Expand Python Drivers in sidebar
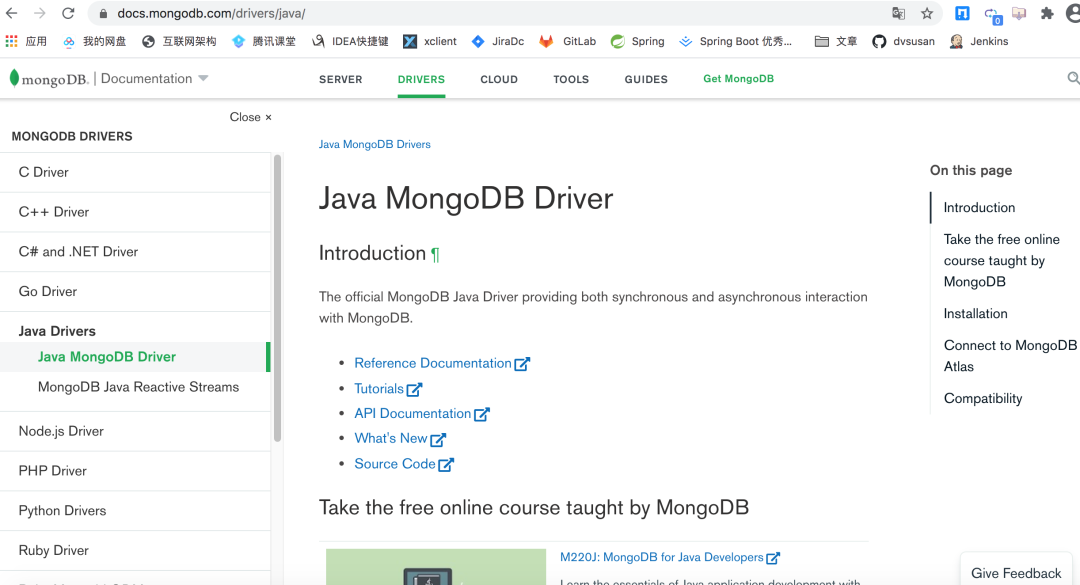 coord(135,511)
